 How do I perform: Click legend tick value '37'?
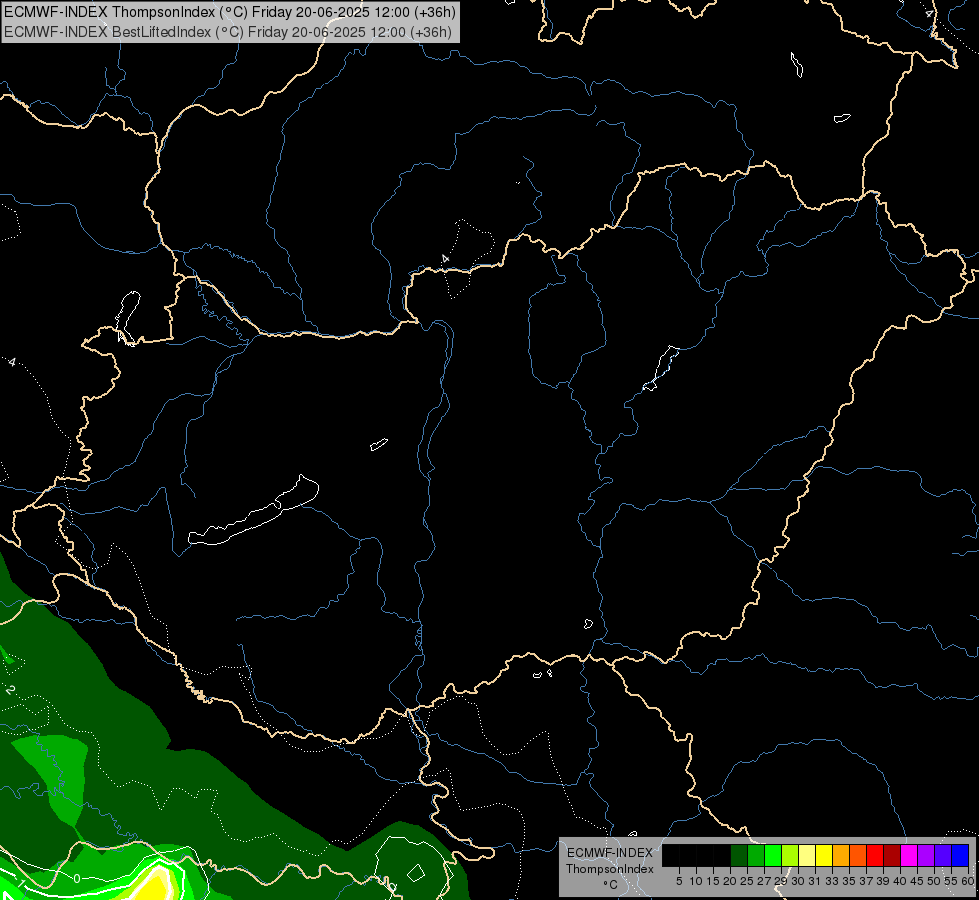867,881
